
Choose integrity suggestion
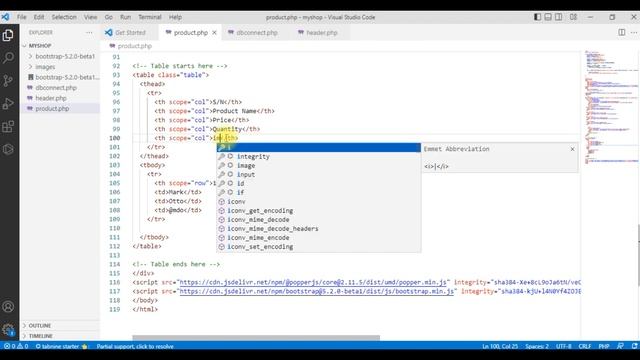tap(318, 156)
